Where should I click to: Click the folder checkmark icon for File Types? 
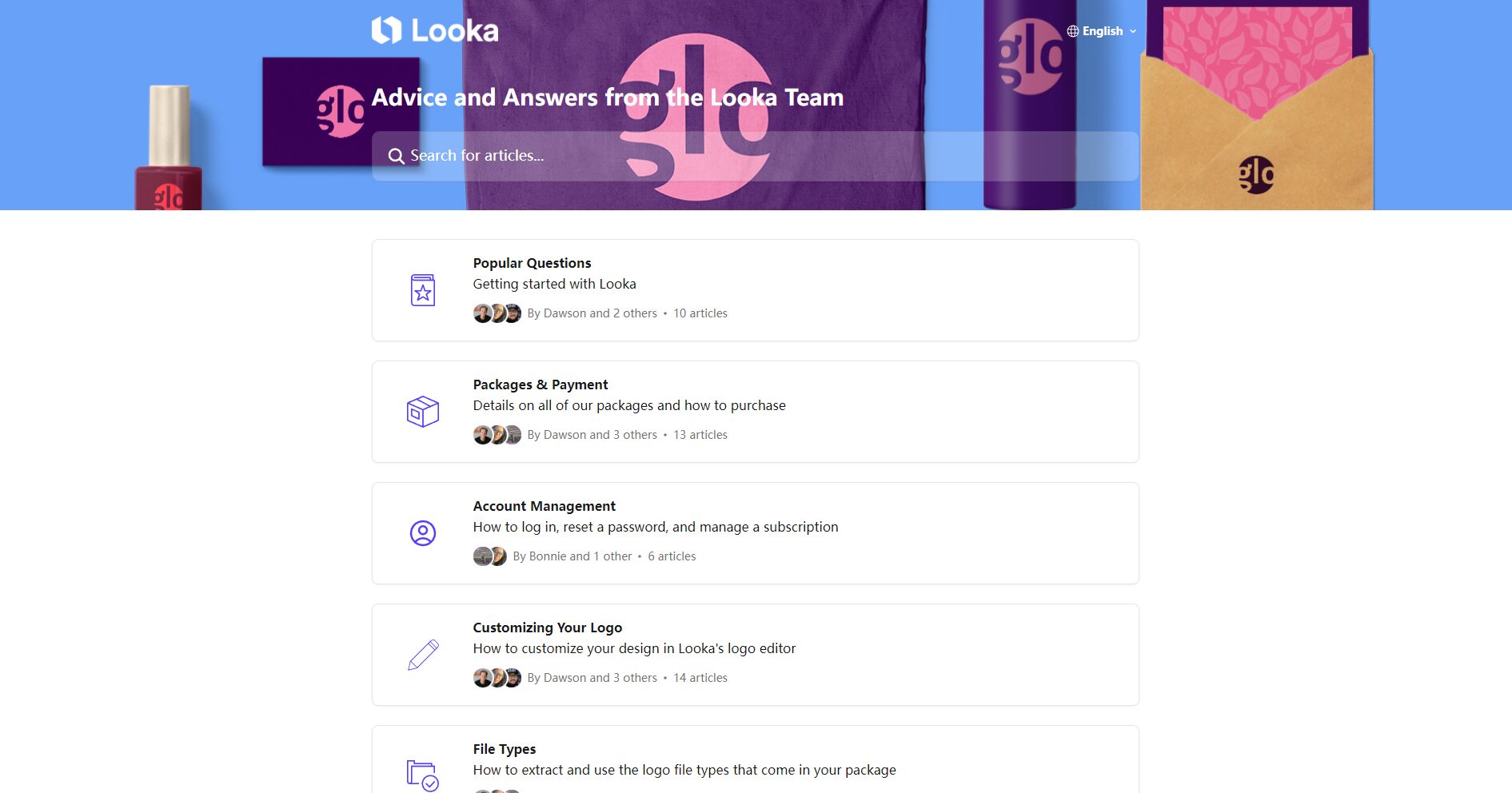pos(423,775)
